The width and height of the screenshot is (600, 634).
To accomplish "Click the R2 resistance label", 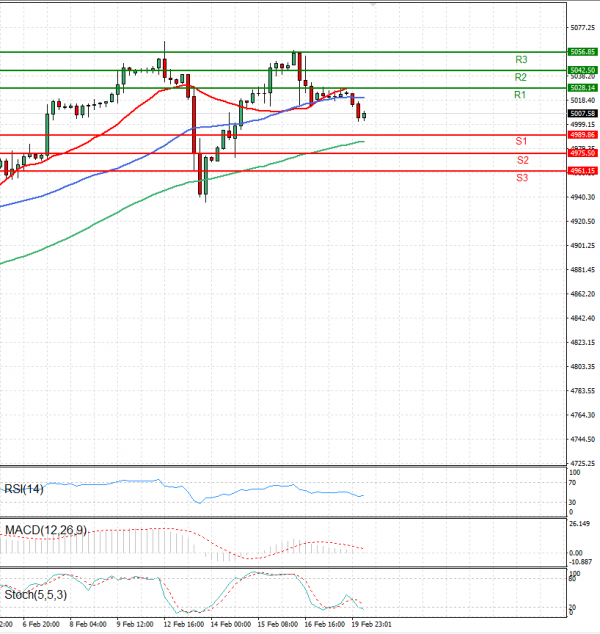I will [521, 77].
